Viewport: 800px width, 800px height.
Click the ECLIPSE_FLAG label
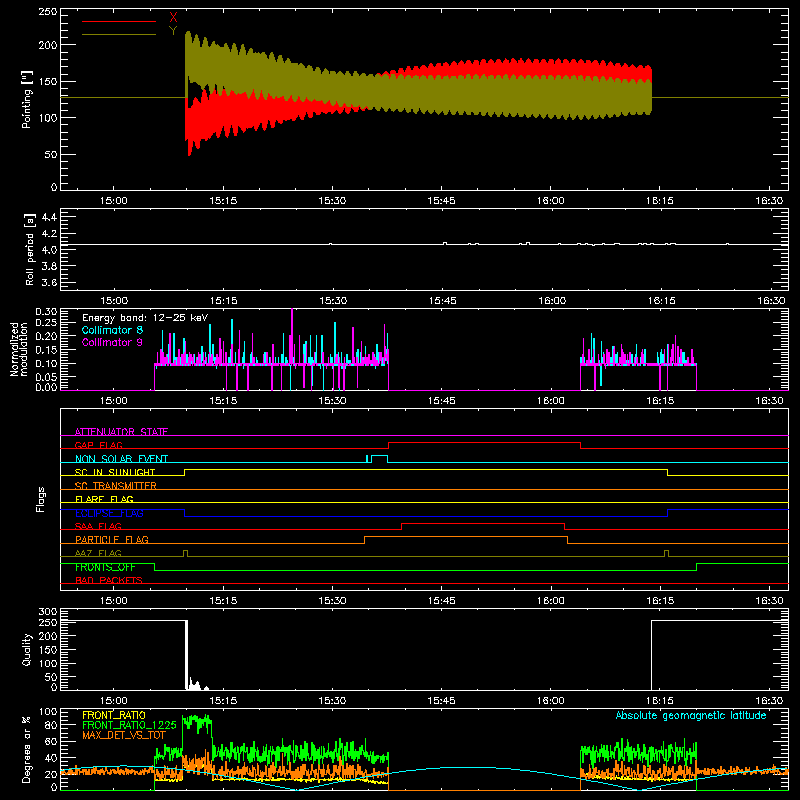coord(109,513)
